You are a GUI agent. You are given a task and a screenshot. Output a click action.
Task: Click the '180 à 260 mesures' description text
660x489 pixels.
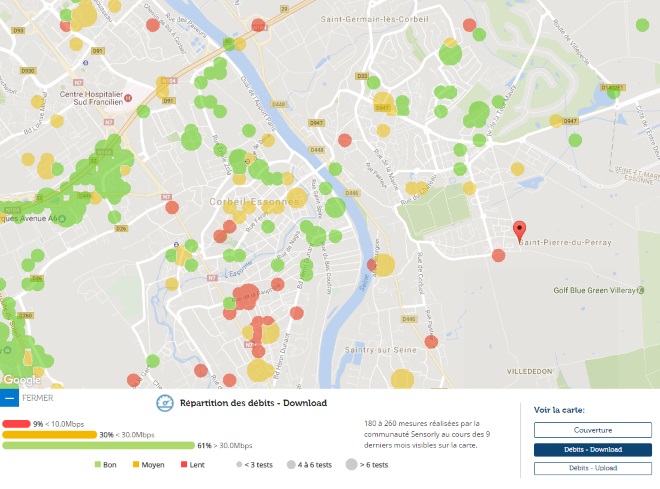pos(427,434)
